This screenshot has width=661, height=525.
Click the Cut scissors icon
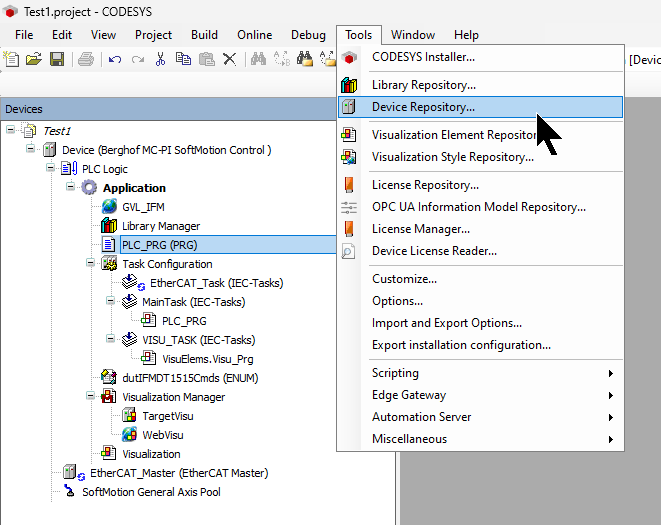(160, 59)
